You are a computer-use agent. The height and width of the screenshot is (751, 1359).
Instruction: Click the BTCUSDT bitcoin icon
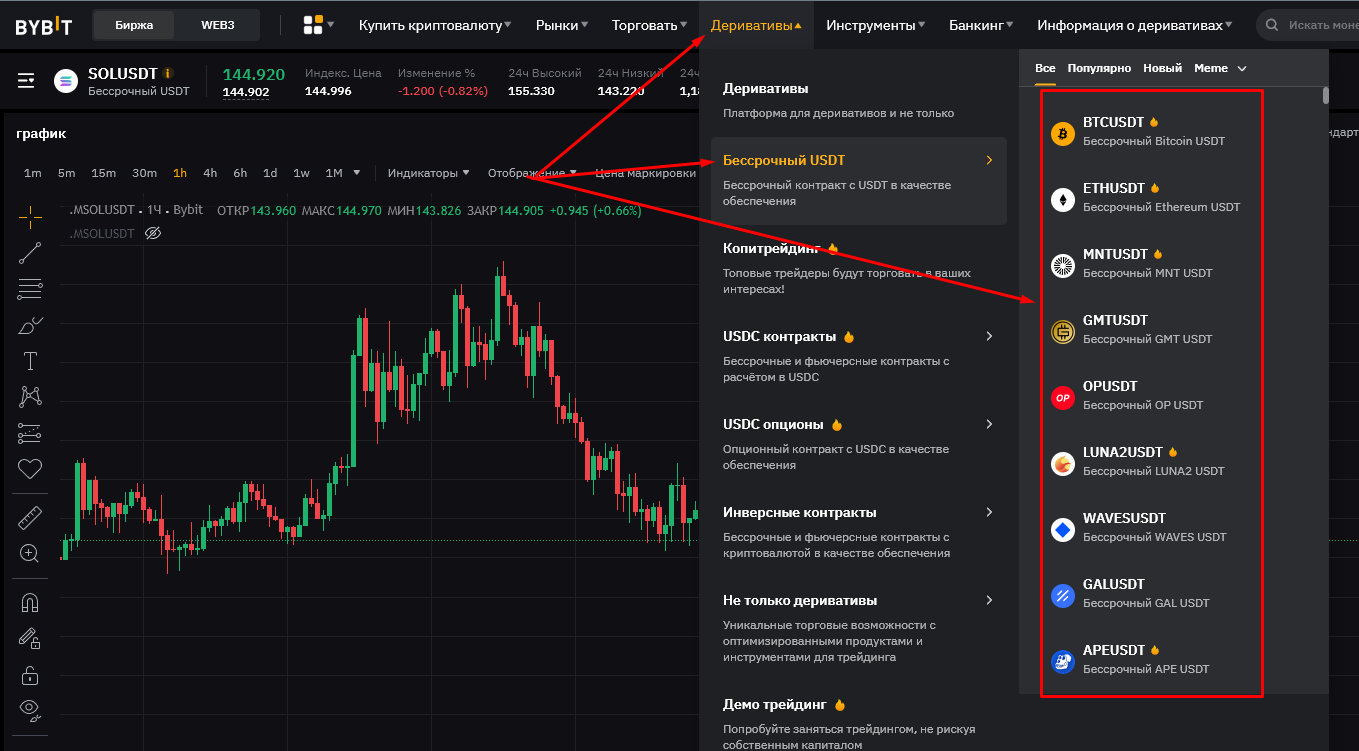1063,133
